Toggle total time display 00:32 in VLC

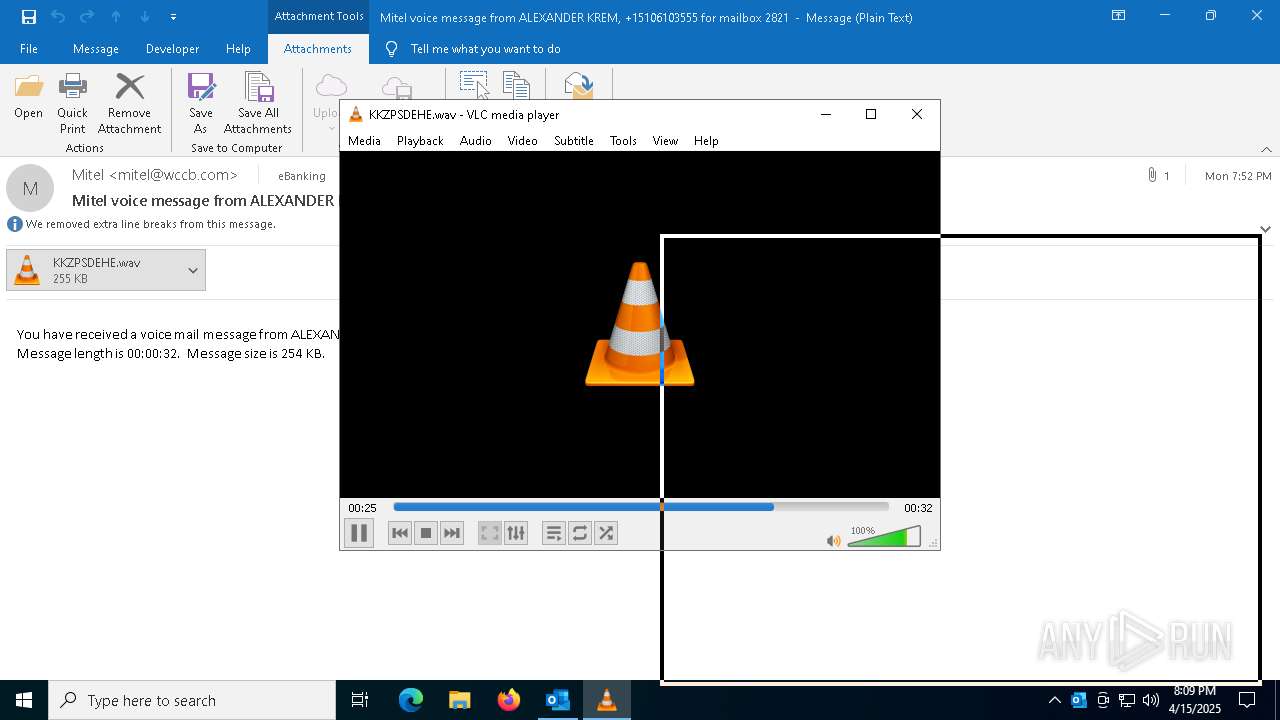[918, 508]
